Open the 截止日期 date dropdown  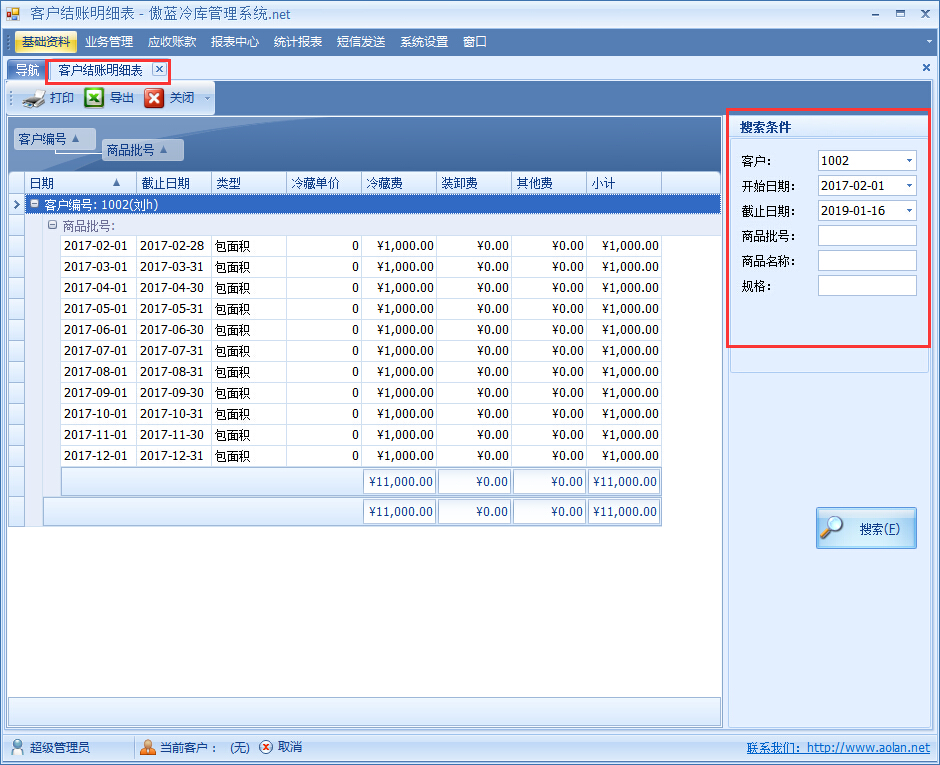[909, 211]
